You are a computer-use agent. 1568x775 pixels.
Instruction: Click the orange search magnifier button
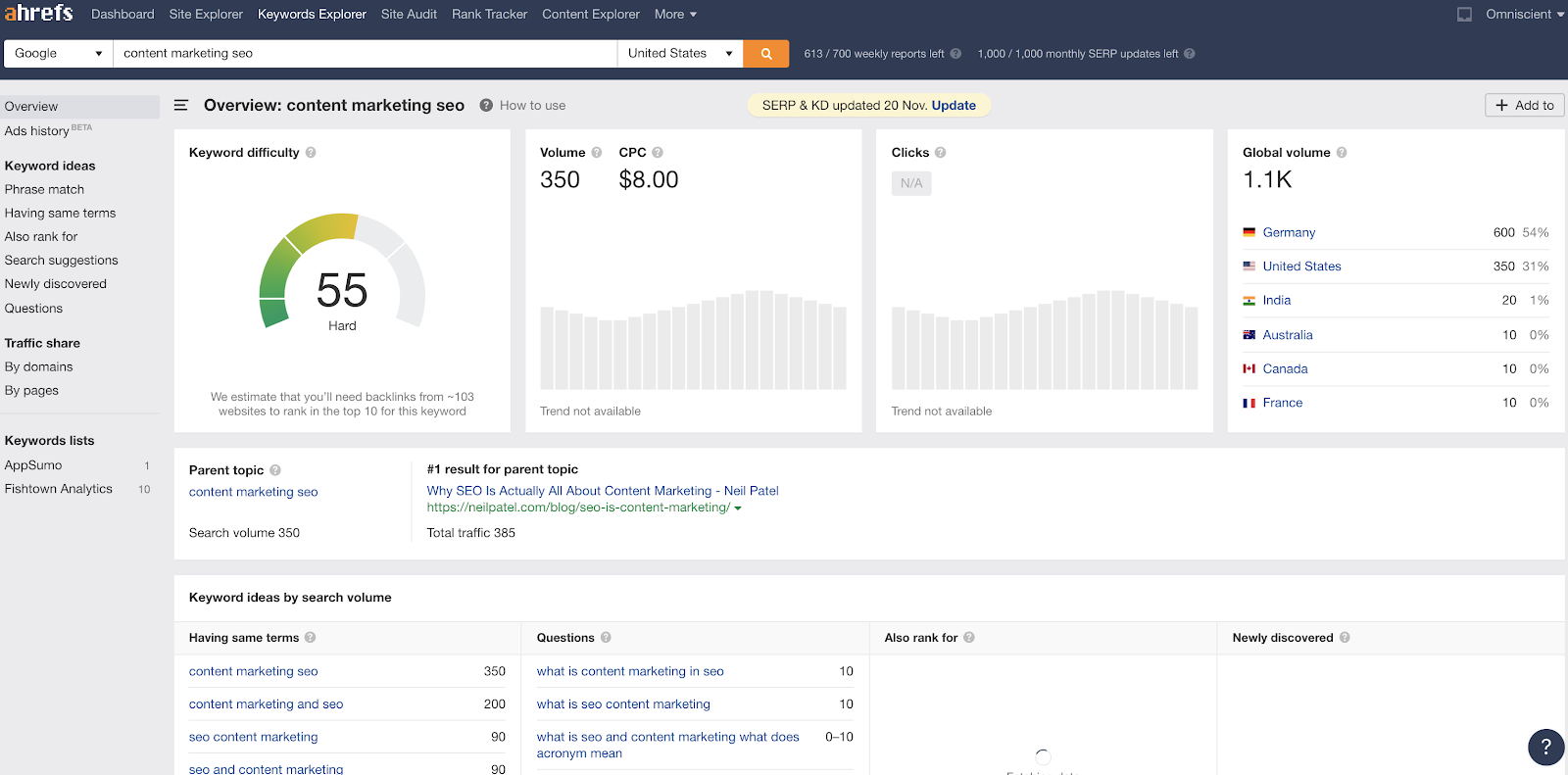(x=766, y=54)
